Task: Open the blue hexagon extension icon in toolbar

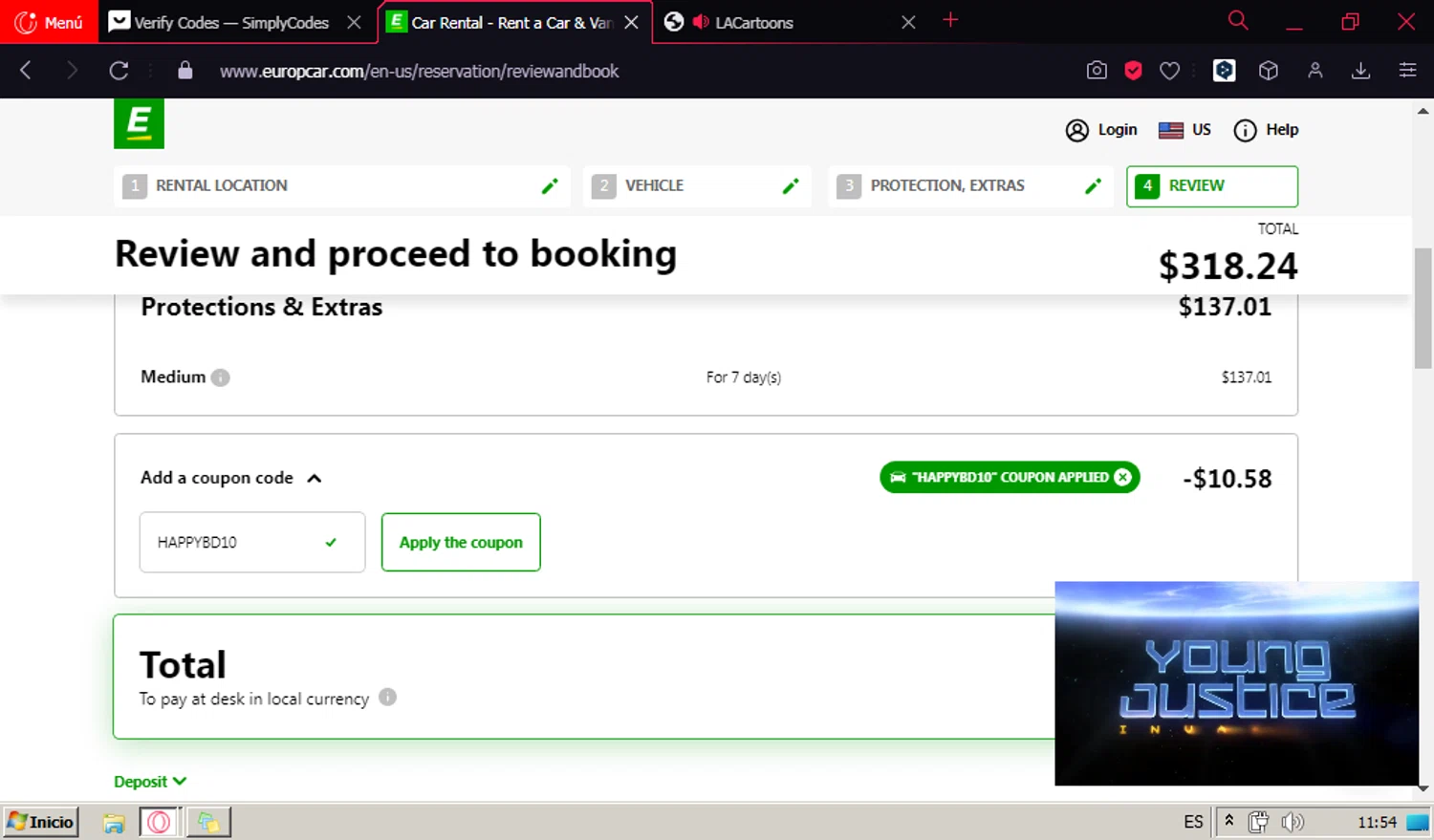Action: (1224, 70)
